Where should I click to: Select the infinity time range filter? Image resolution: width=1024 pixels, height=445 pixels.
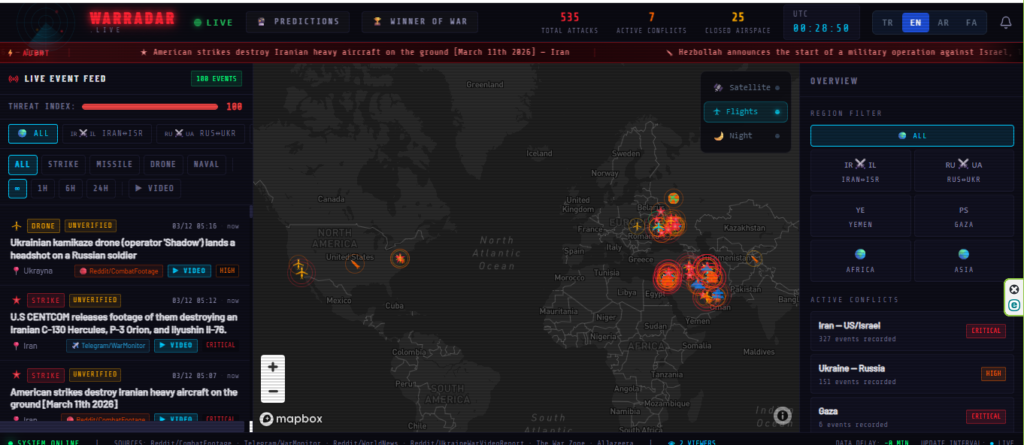(17, 187)
